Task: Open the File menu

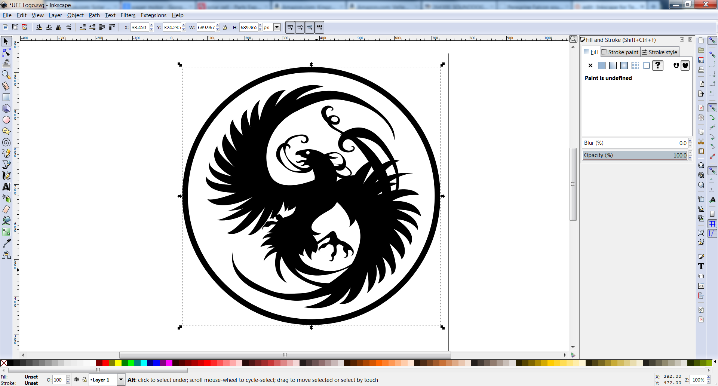Action: [x=7, y=15]
